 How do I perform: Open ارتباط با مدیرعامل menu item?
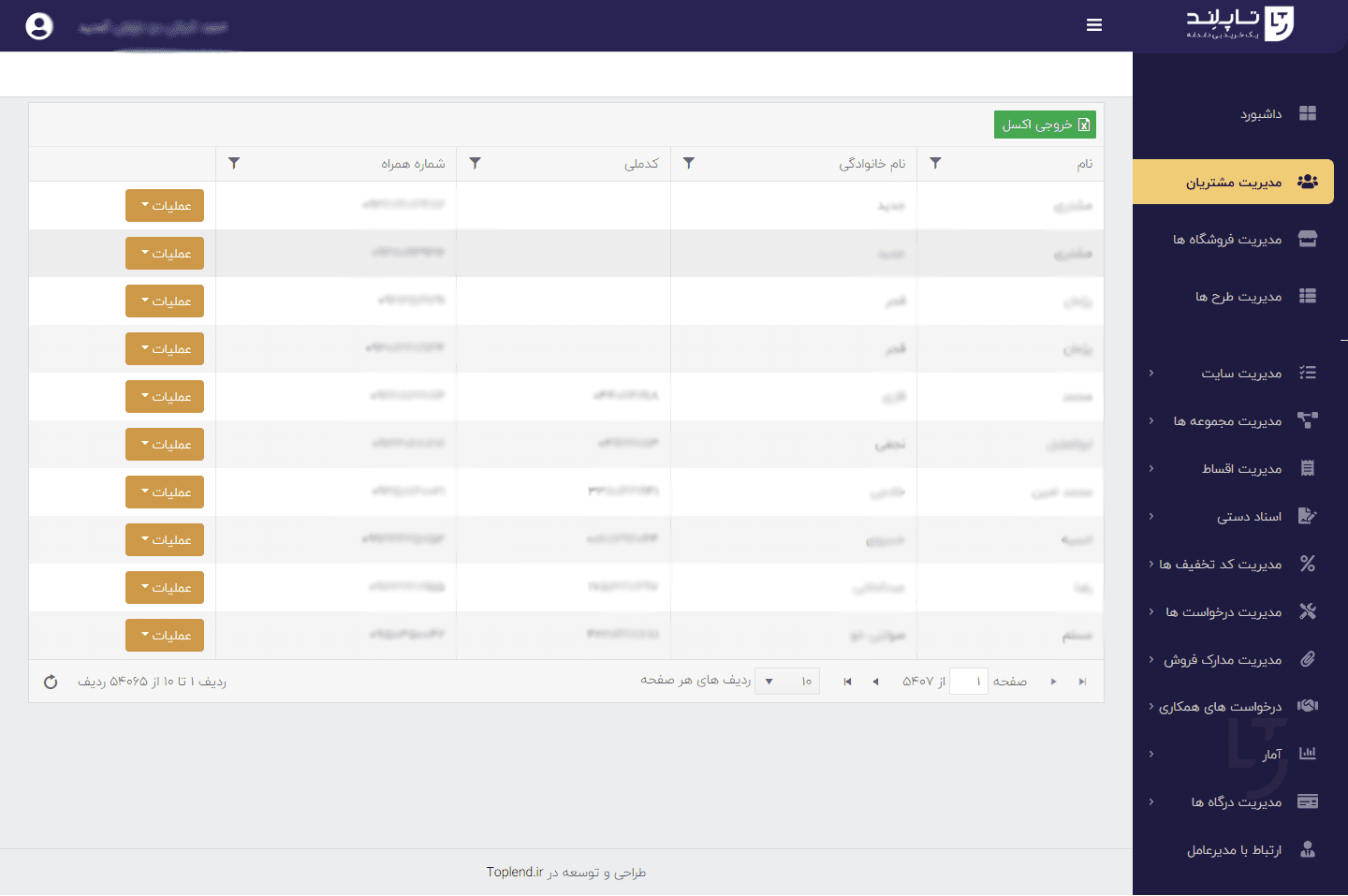pos(1234,850)
